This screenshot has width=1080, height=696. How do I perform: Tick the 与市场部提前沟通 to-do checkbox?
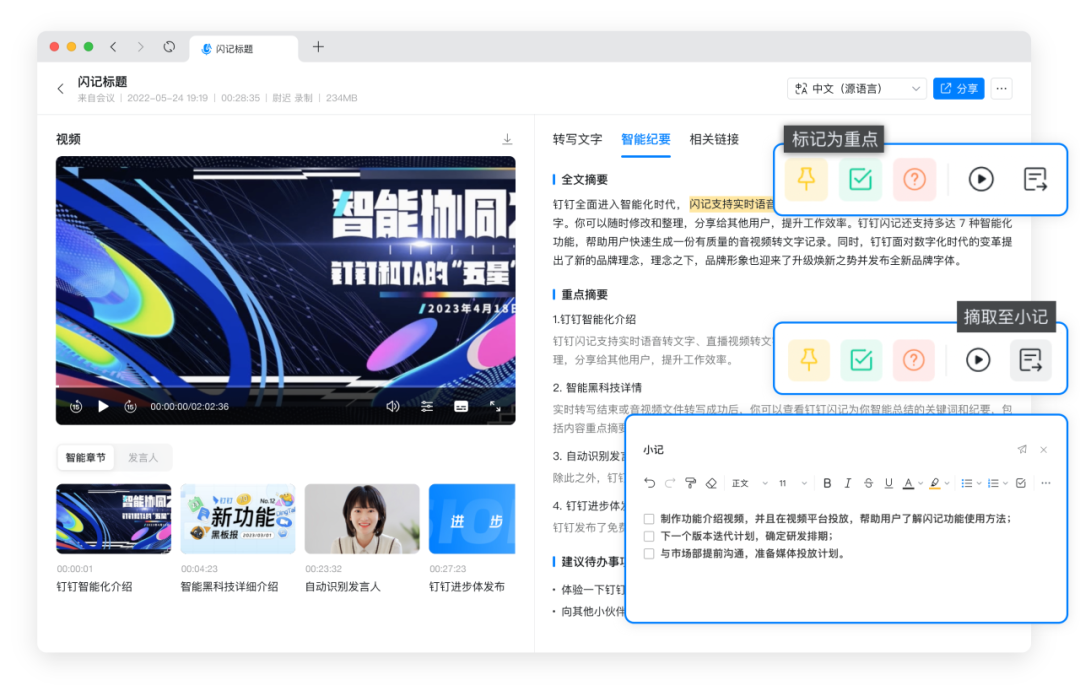click(x=649, y=553)
